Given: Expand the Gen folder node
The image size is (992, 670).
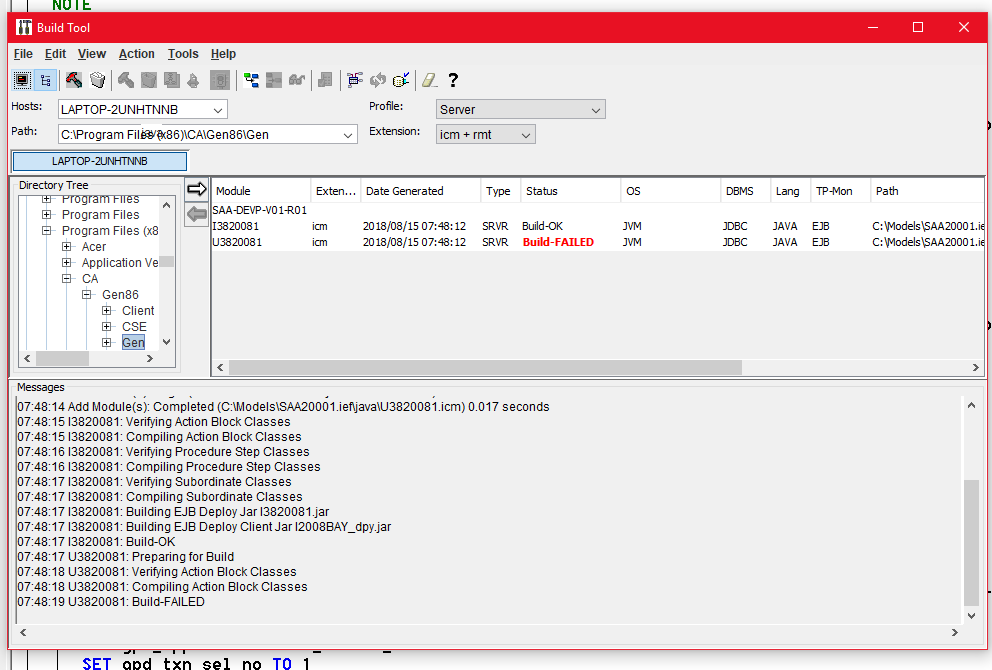Looking at the screenshot, I should click(x=107, y=342).
